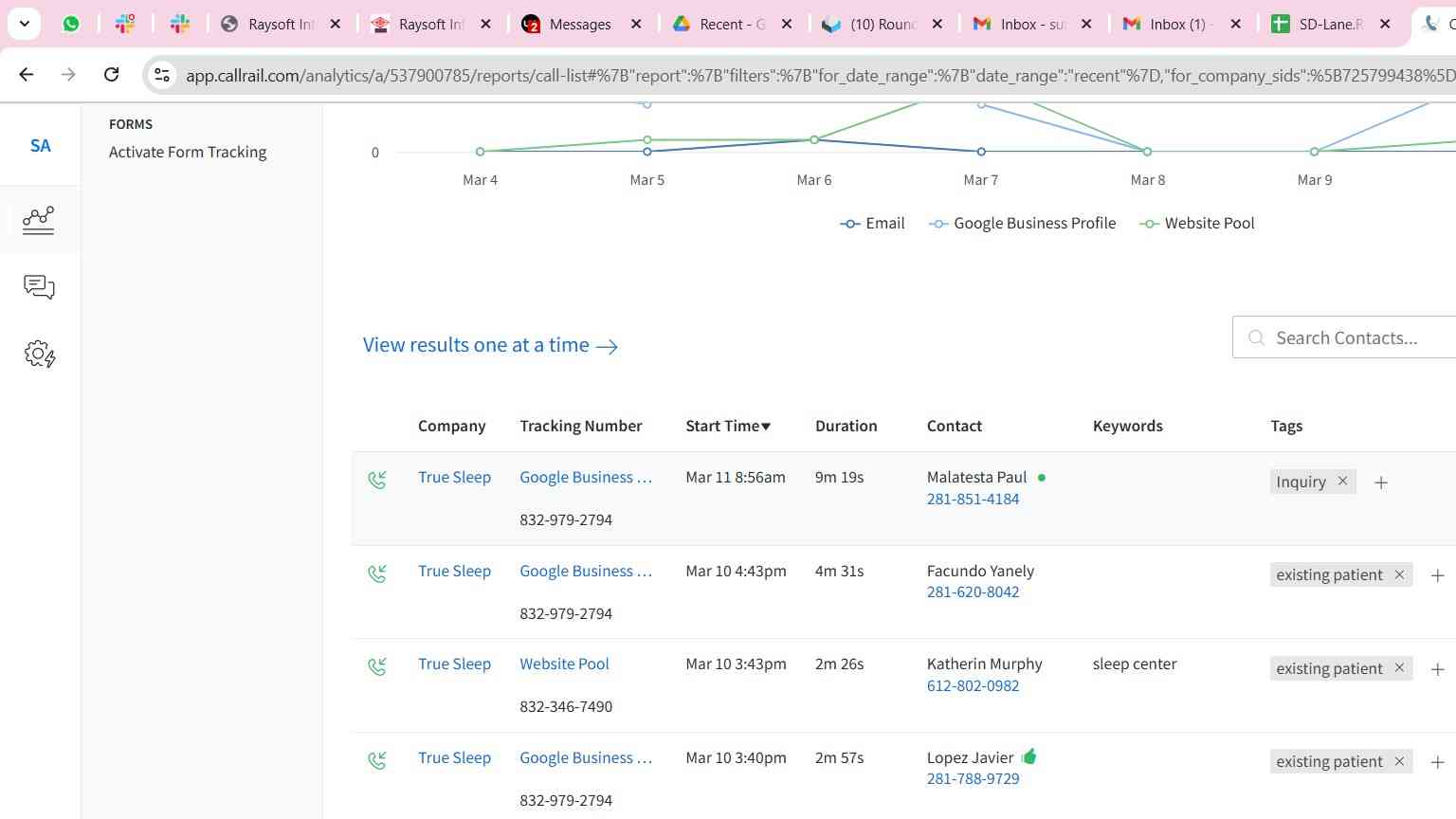Add a tag to Lopez Javier call
This screenshot has height=819, width=1456.
1437,762
